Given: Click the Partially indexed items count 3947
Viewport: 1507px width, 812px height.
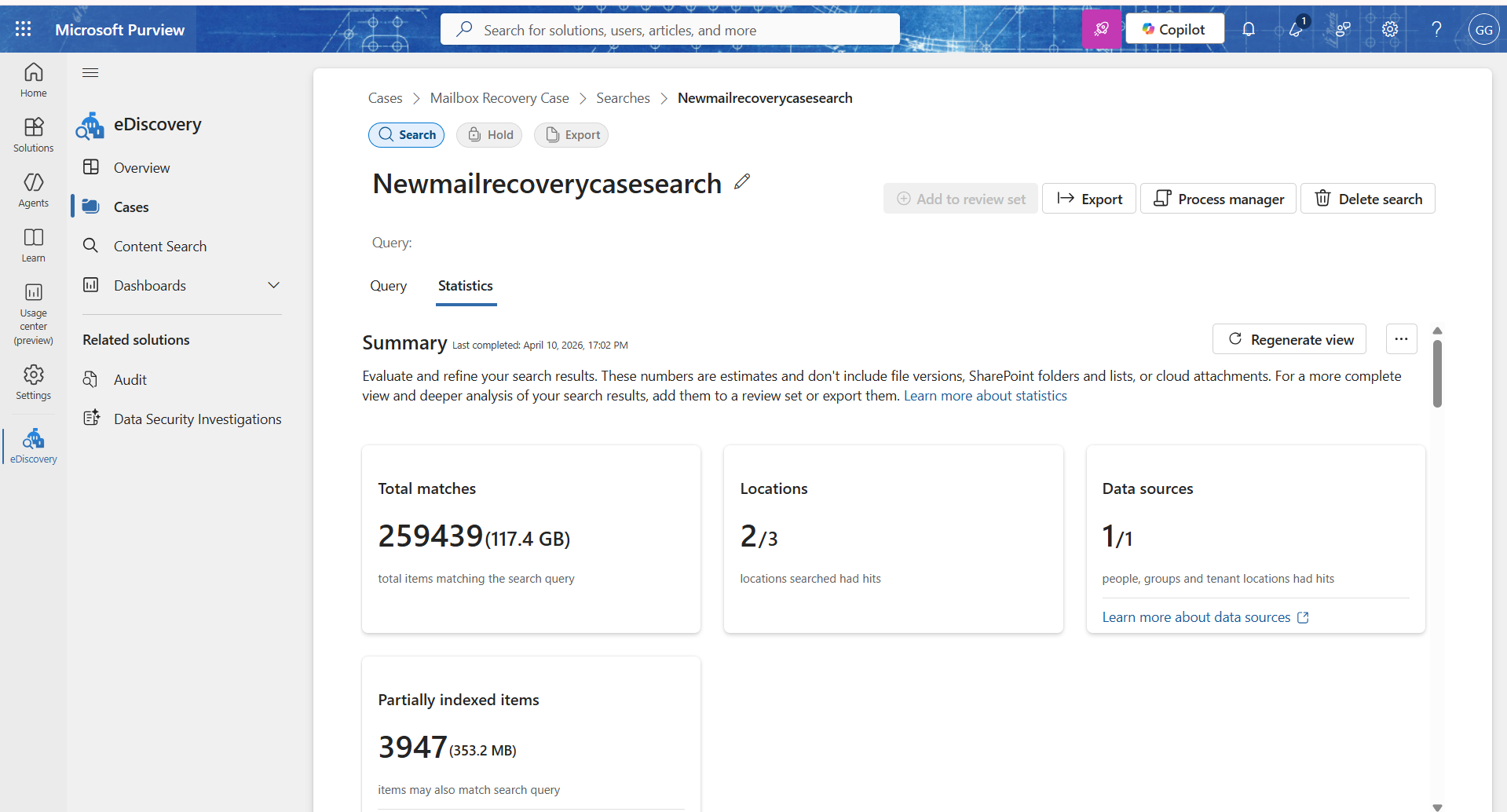Looking at the screenshot, I should tap(412, 747).
